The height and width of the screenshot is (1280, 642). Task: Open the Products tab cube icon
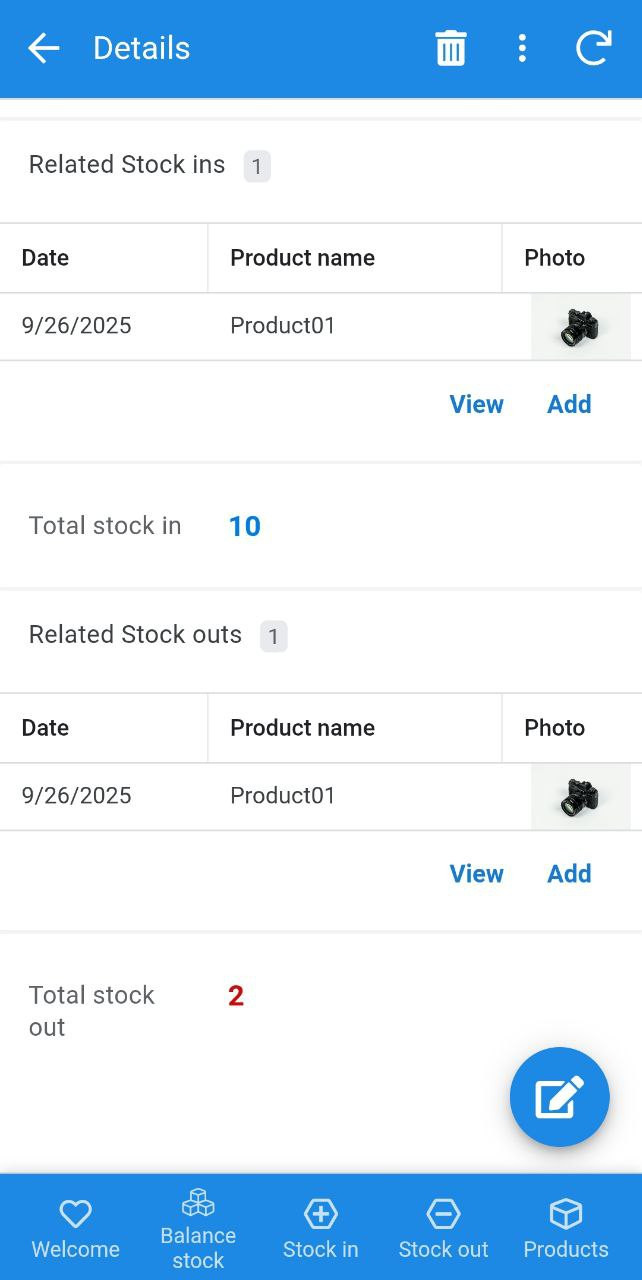coord(566,1229)
